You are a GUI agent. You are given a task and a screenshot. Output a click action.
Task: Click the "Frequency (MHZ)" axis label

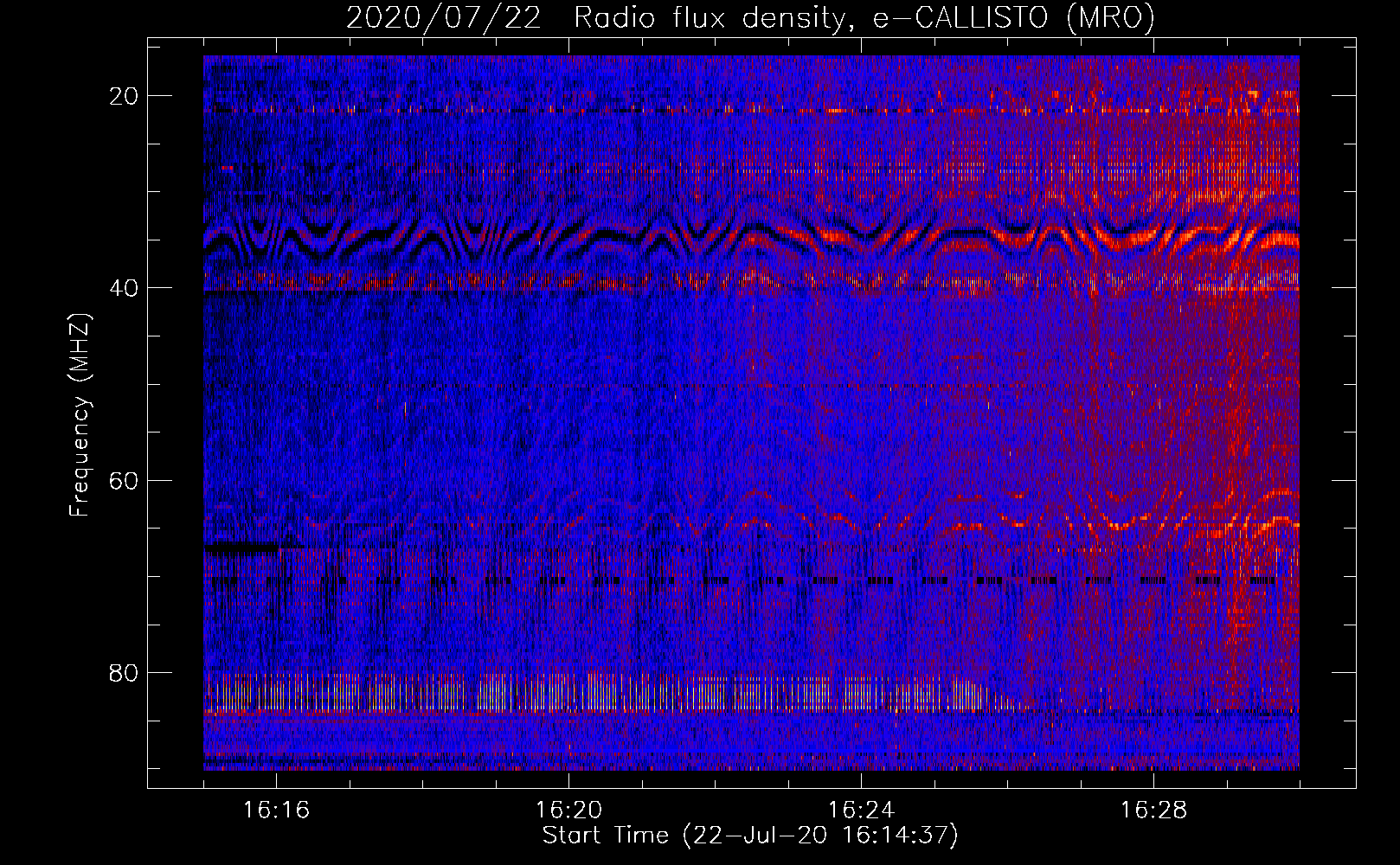[x=80, y=415]
